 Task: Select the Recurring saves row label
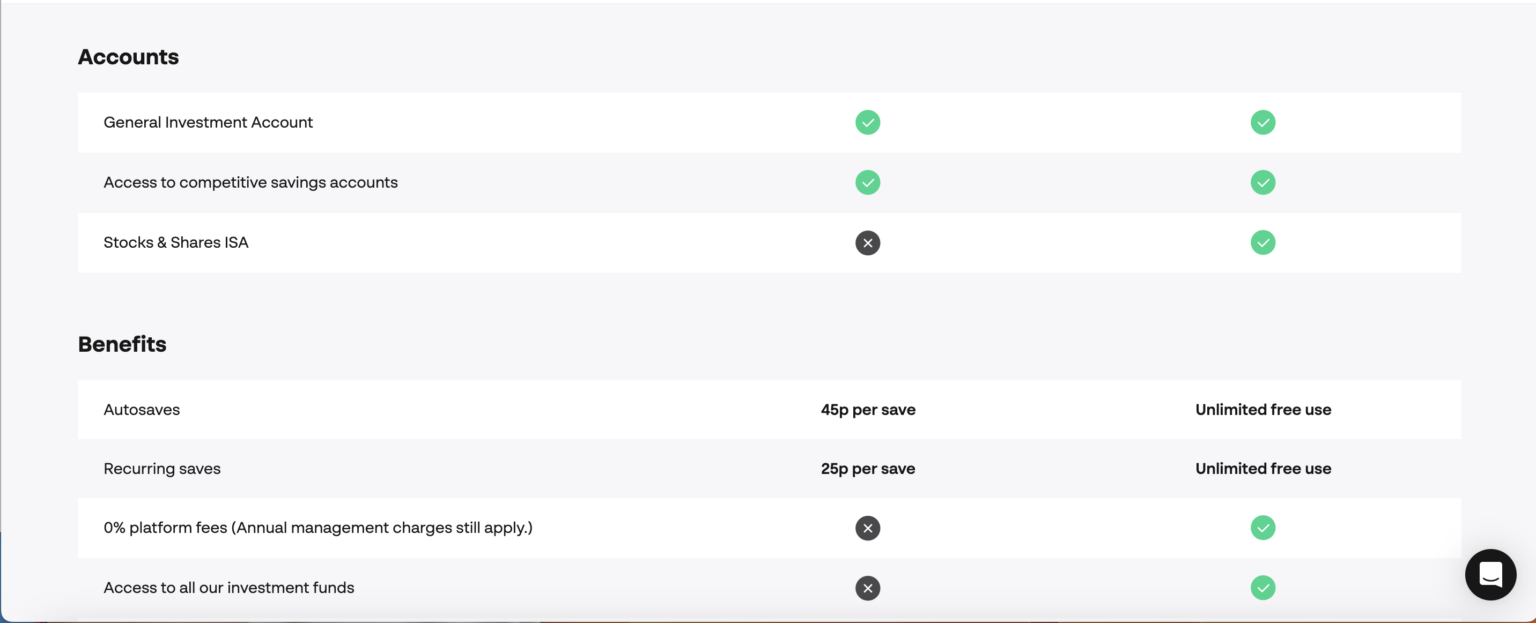162,468
